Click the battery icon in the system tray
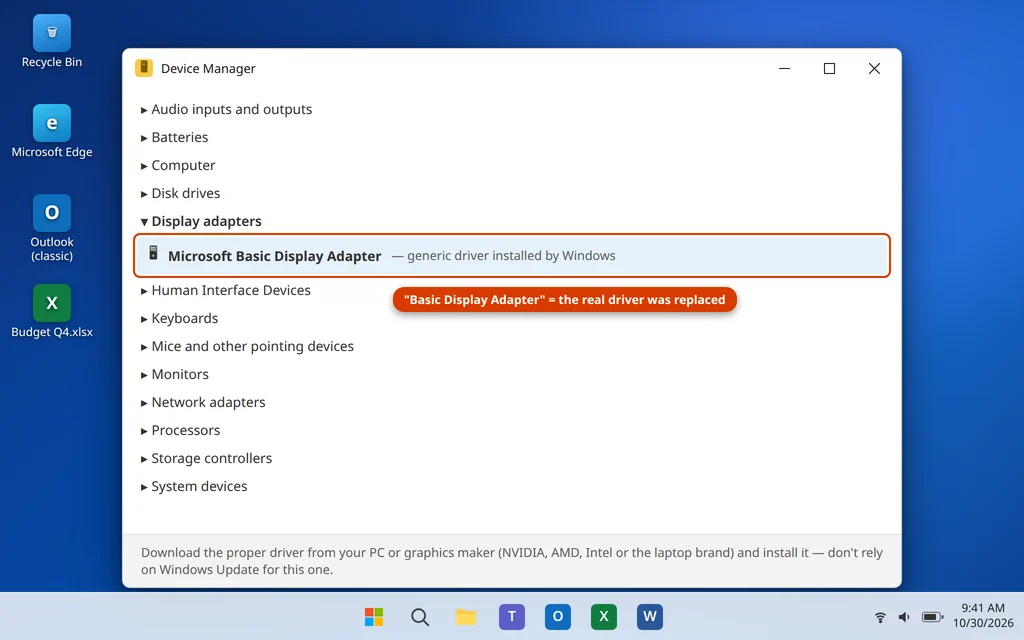Image resolution: width=1024 pixels, height=640 pixels. click(x=932, y=616)
